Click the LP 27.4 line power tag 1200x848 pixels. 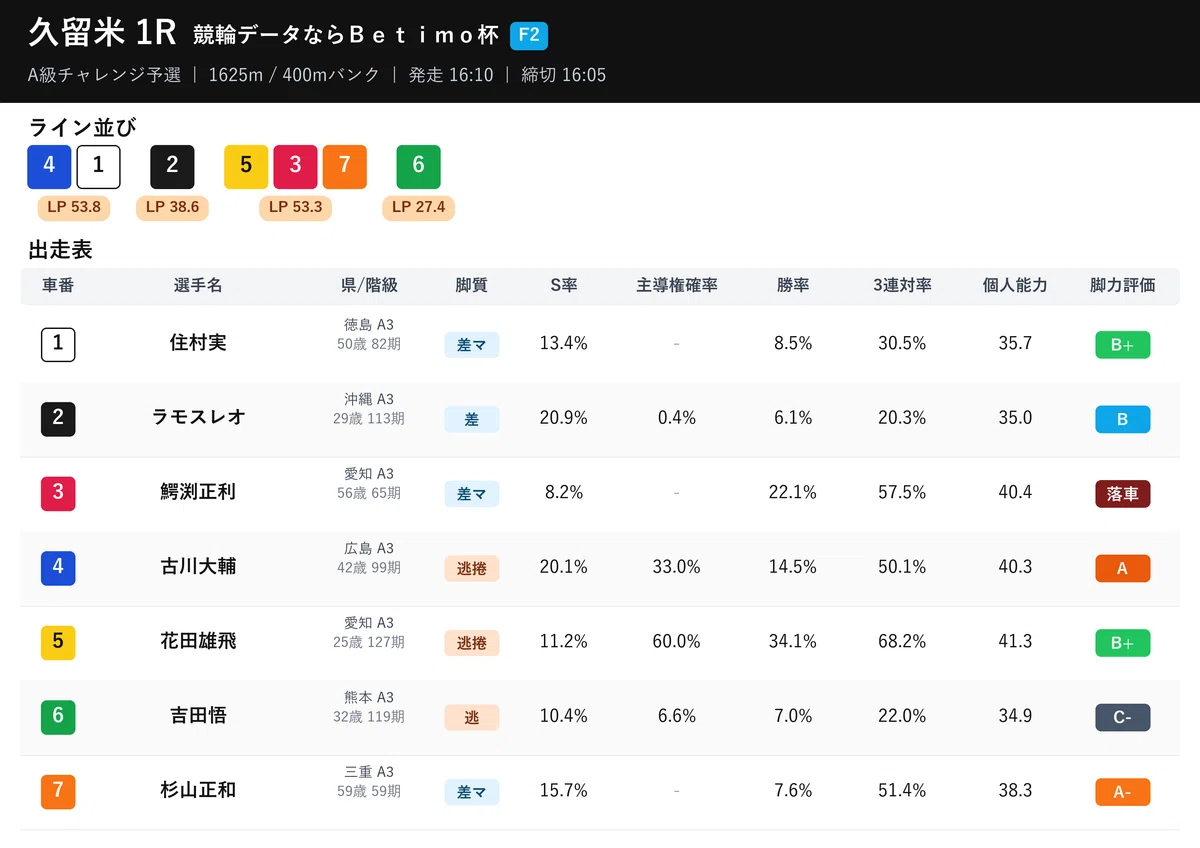tap(418, 208)
